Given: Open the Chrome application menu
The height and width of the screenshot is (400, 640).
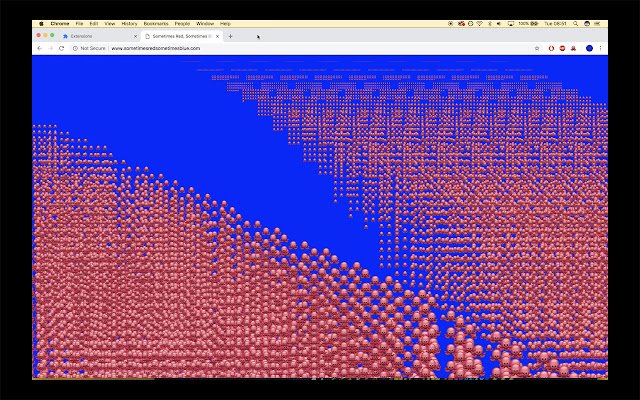Looking at the screenshot, I should [60, 24].
